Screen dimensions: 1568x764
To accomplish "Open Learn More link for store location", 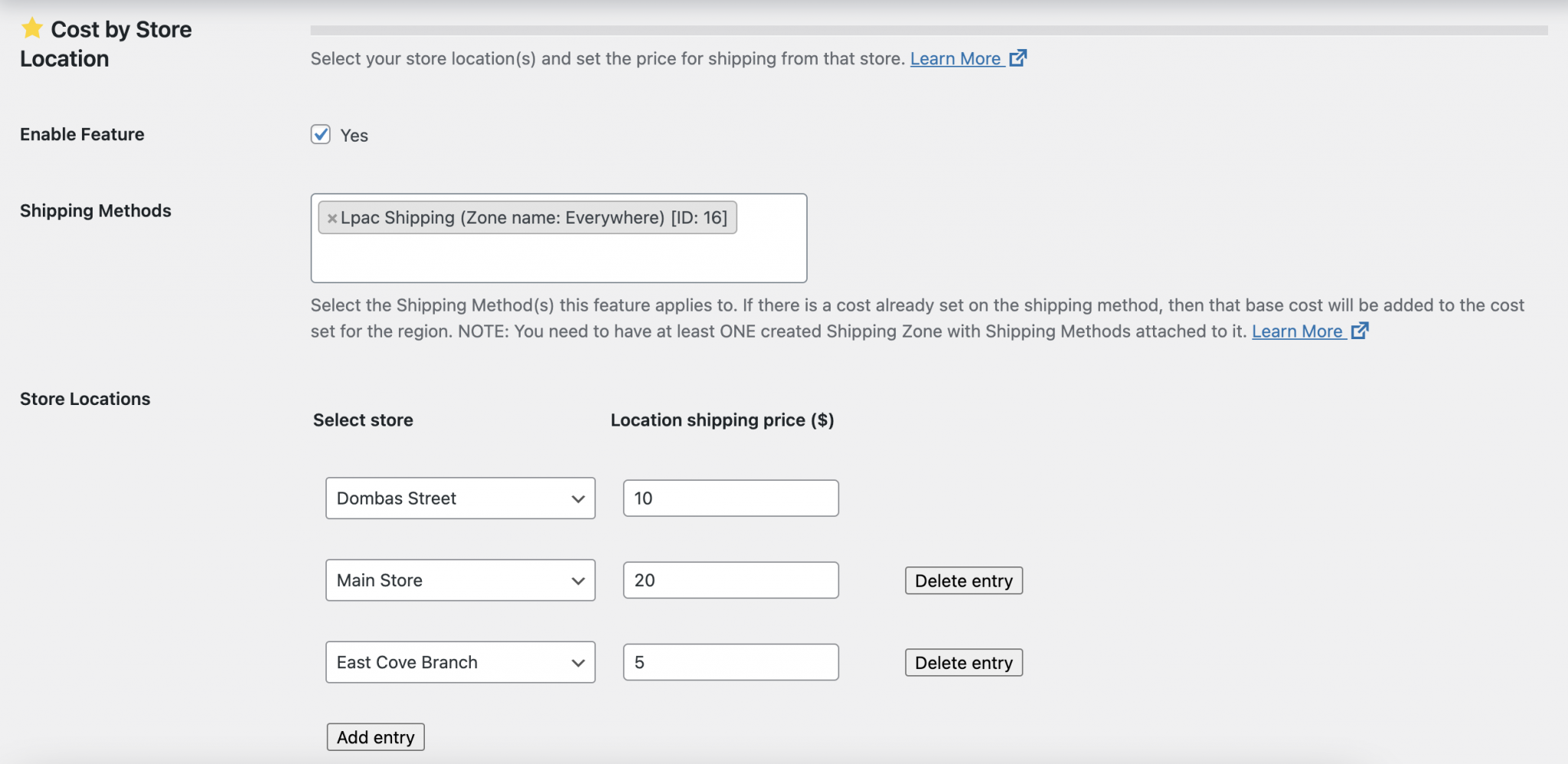I will [968, 58].
